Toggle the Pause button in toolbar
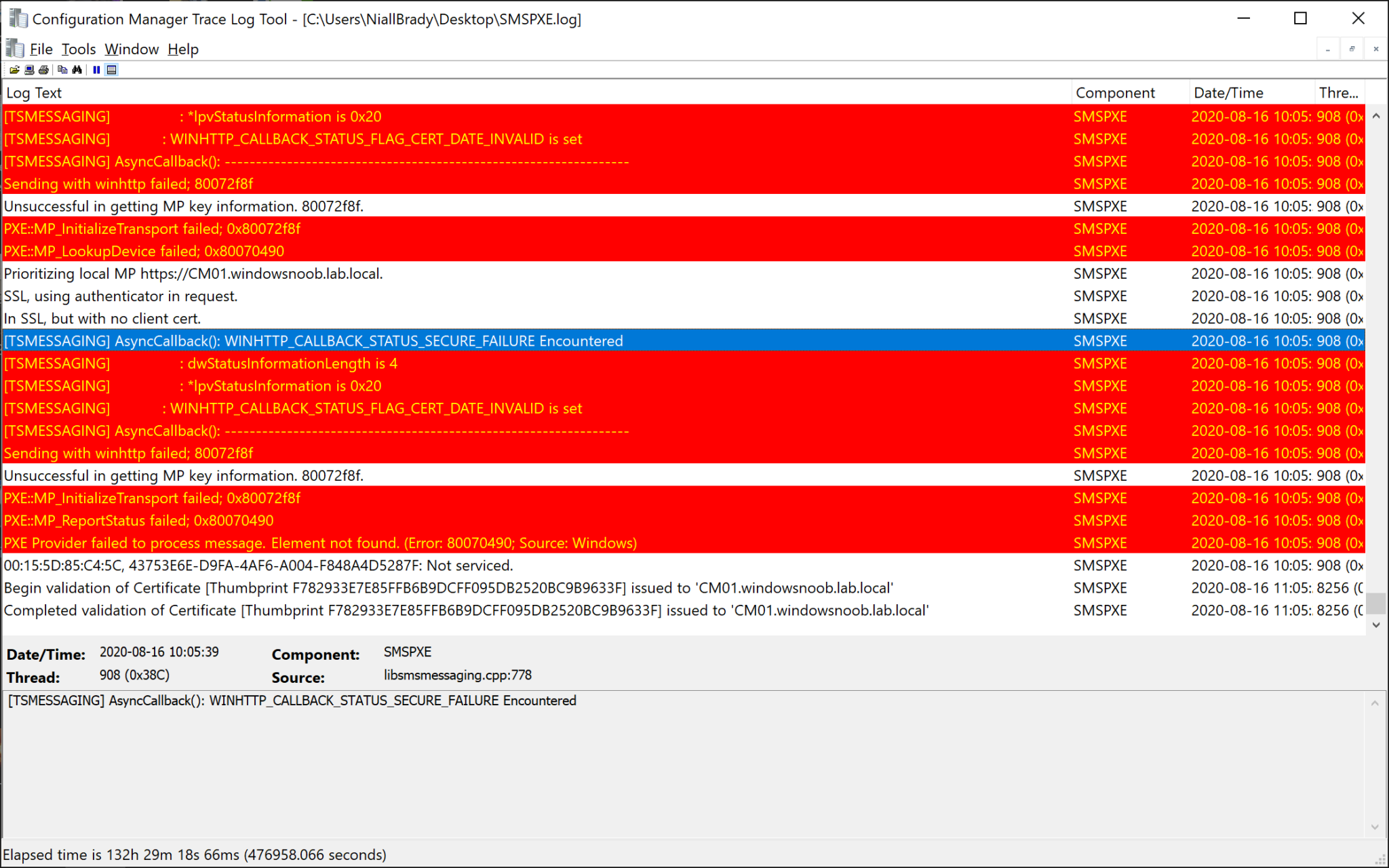The height and width of the screenshot is (868, 1389). click(x=96, y=70)
